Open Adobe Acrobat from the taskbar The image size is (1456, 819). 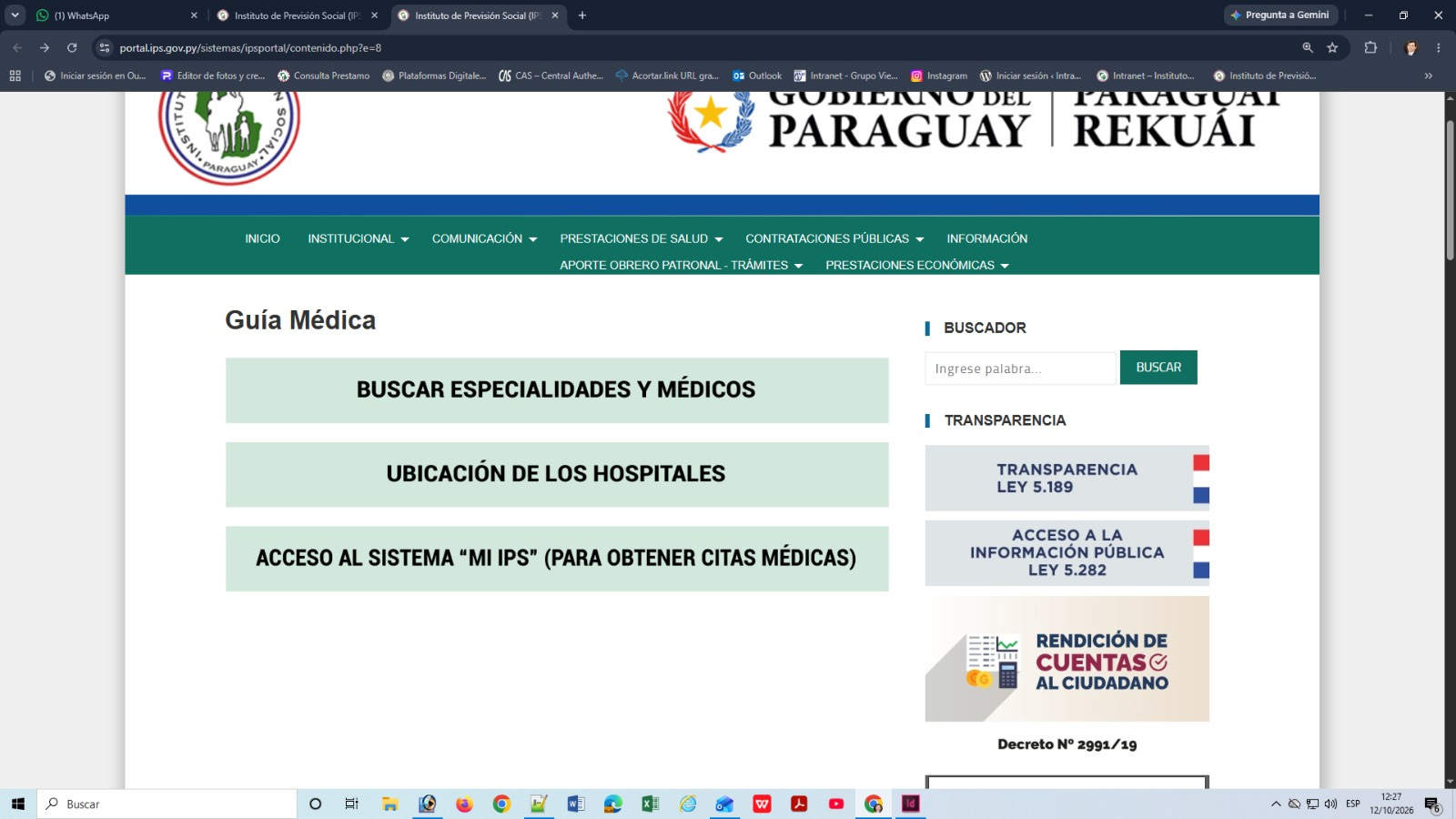tap(799, 804)
